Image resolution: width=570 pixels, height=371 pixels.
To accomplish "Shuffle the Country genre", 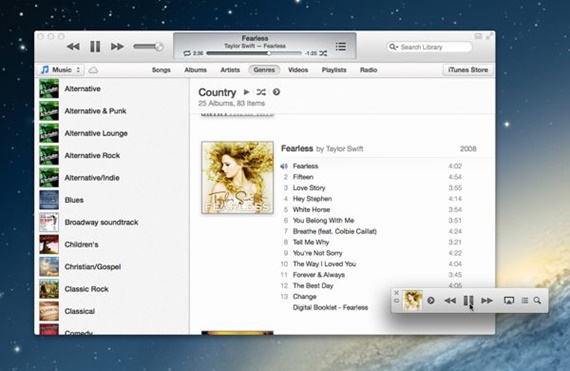I will point(261,92).
